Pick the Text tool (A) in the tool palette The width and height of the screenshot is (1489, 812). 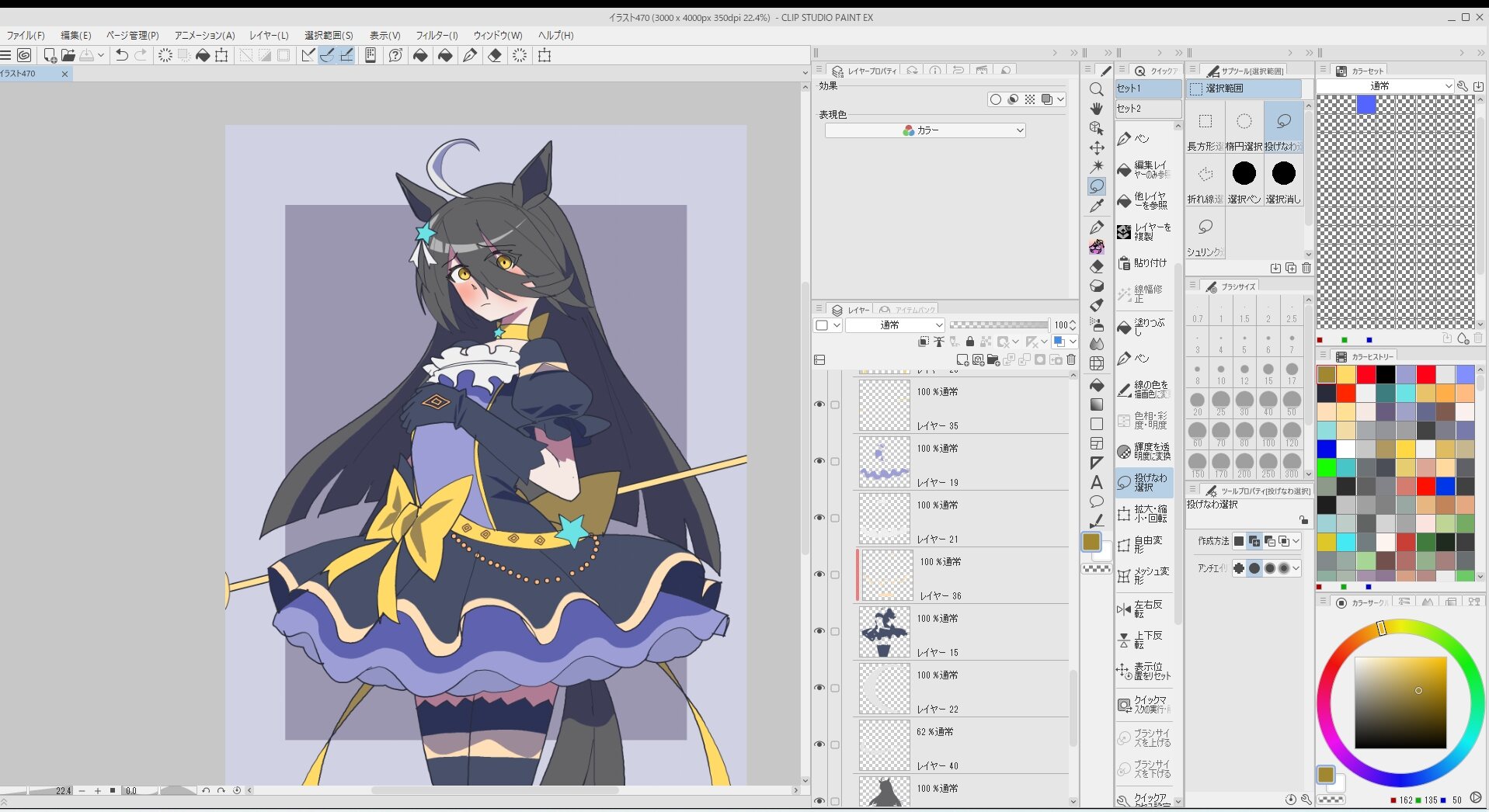1096,482
